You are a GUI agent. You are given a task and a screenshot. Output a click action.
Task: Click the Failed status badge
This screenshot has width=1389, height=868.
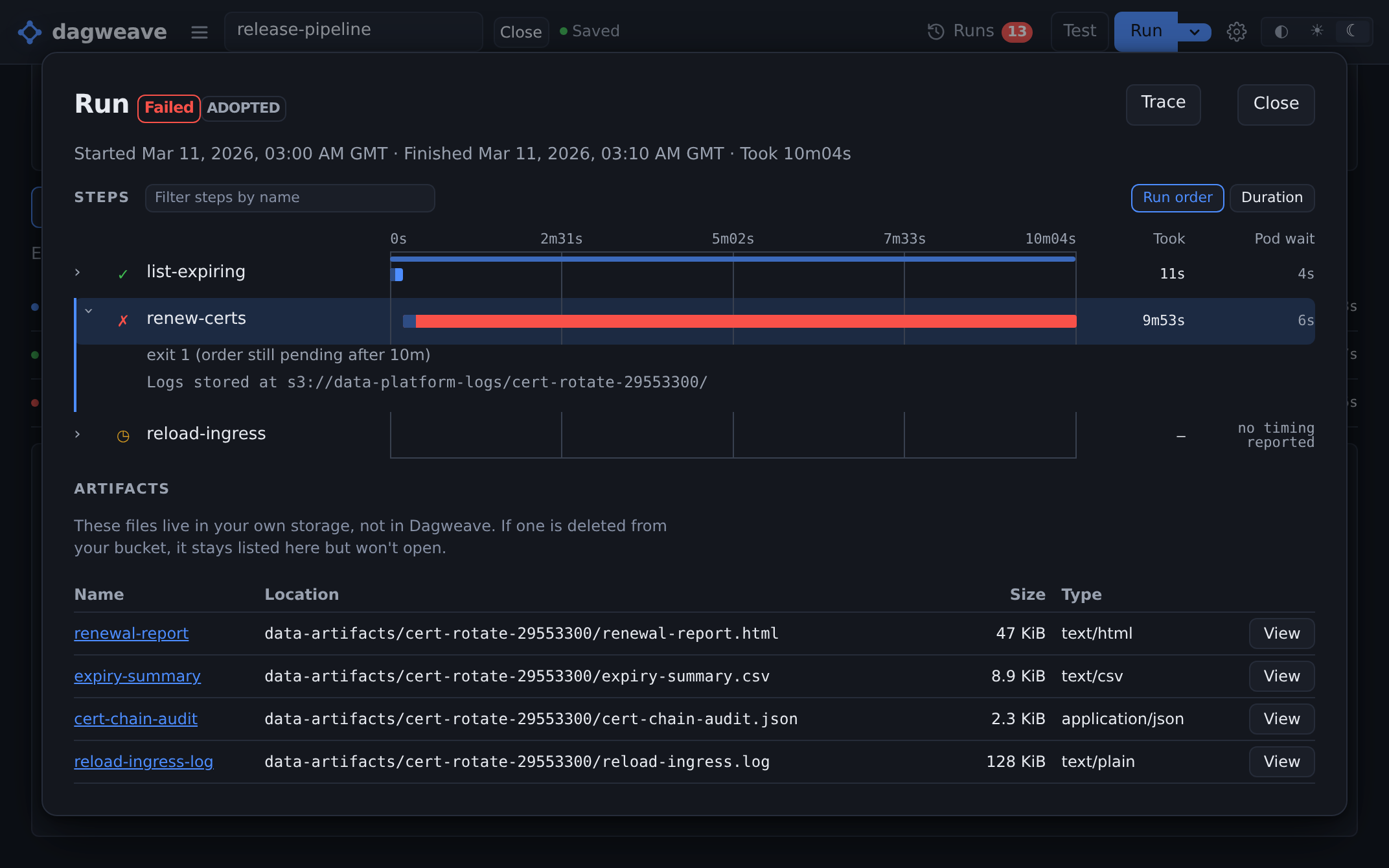point(168,108)
